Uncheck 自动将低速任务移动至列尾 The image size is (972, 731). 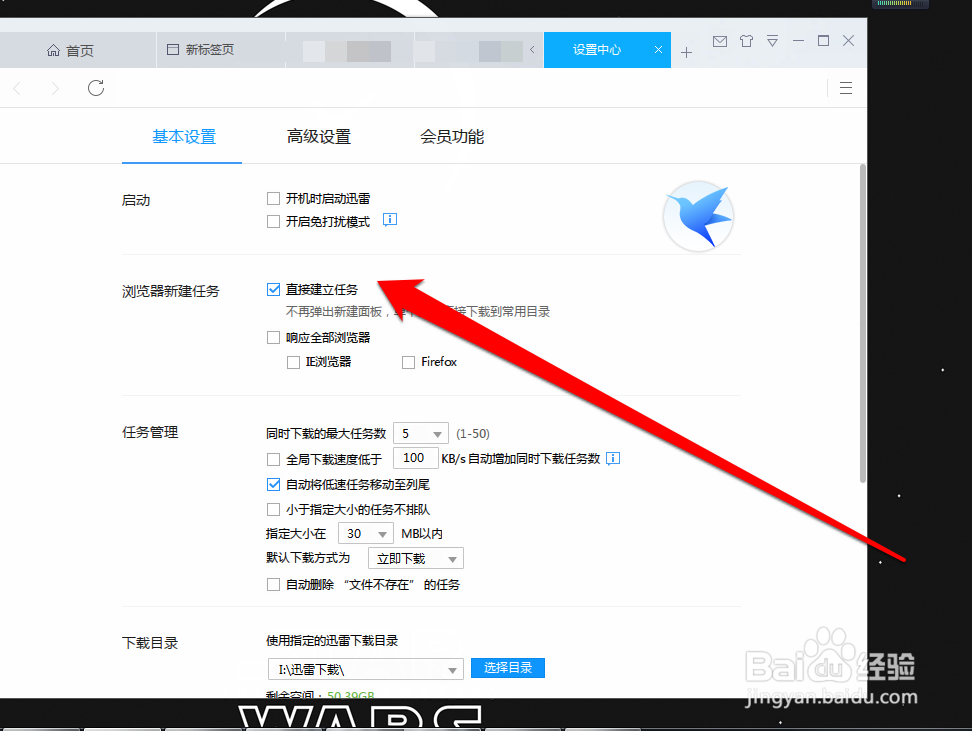point(273,484)
